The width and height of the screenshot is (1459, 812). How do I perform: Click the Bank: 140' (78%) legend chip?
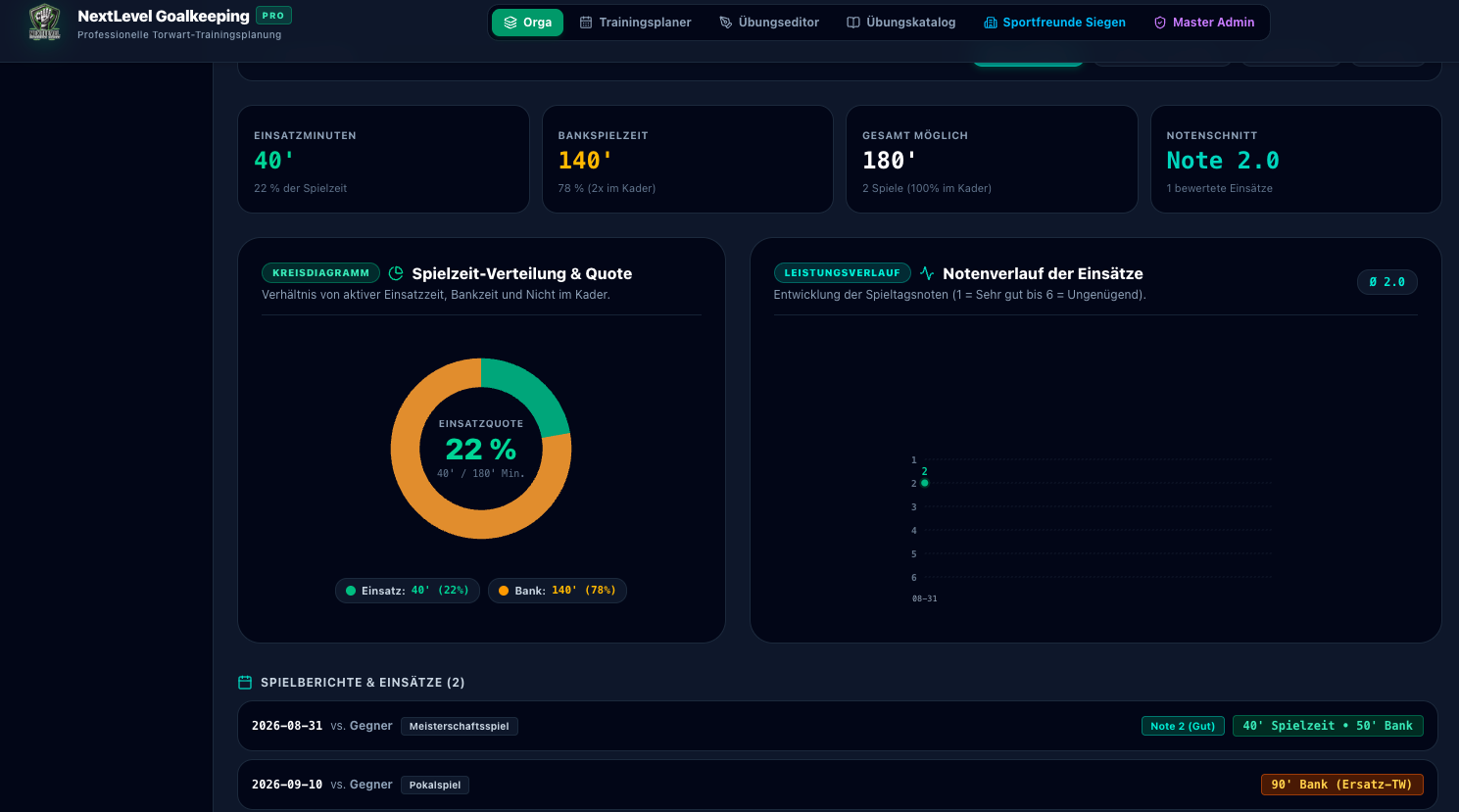[x=558, y=591]
